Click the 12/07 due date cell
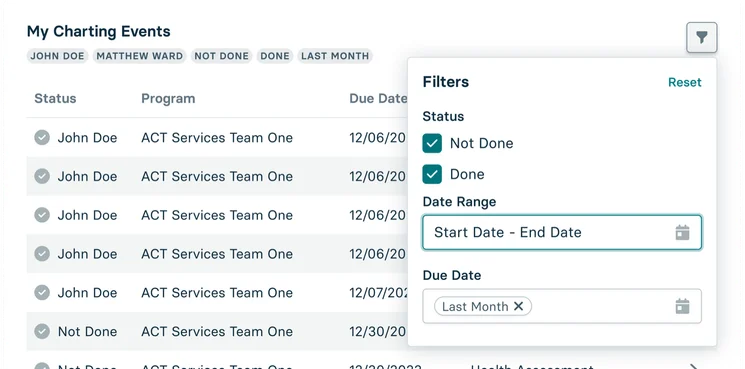 (x=378, y=293)
